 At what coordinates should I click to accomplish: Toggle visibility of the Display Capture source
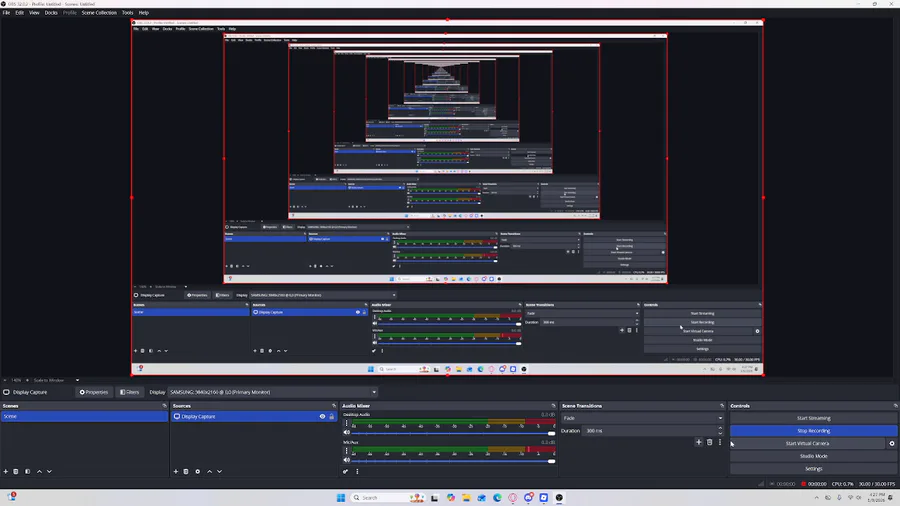[322, 417]
